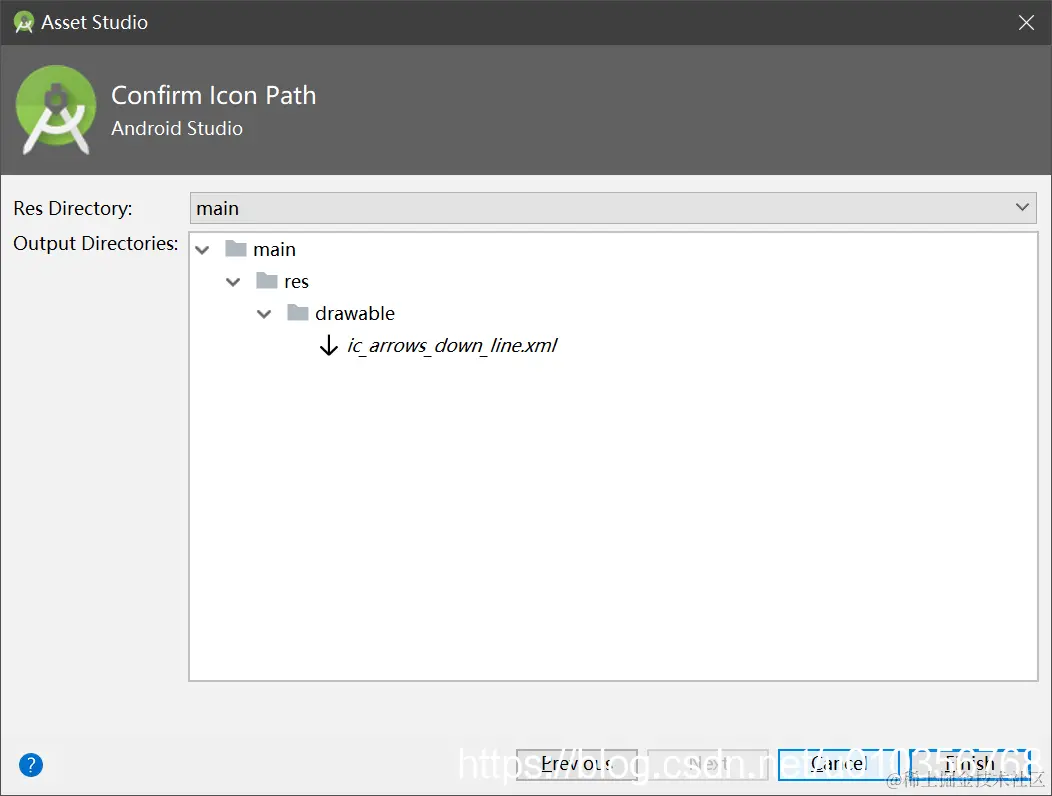Click the blue help question mark icon

(31, 764)
